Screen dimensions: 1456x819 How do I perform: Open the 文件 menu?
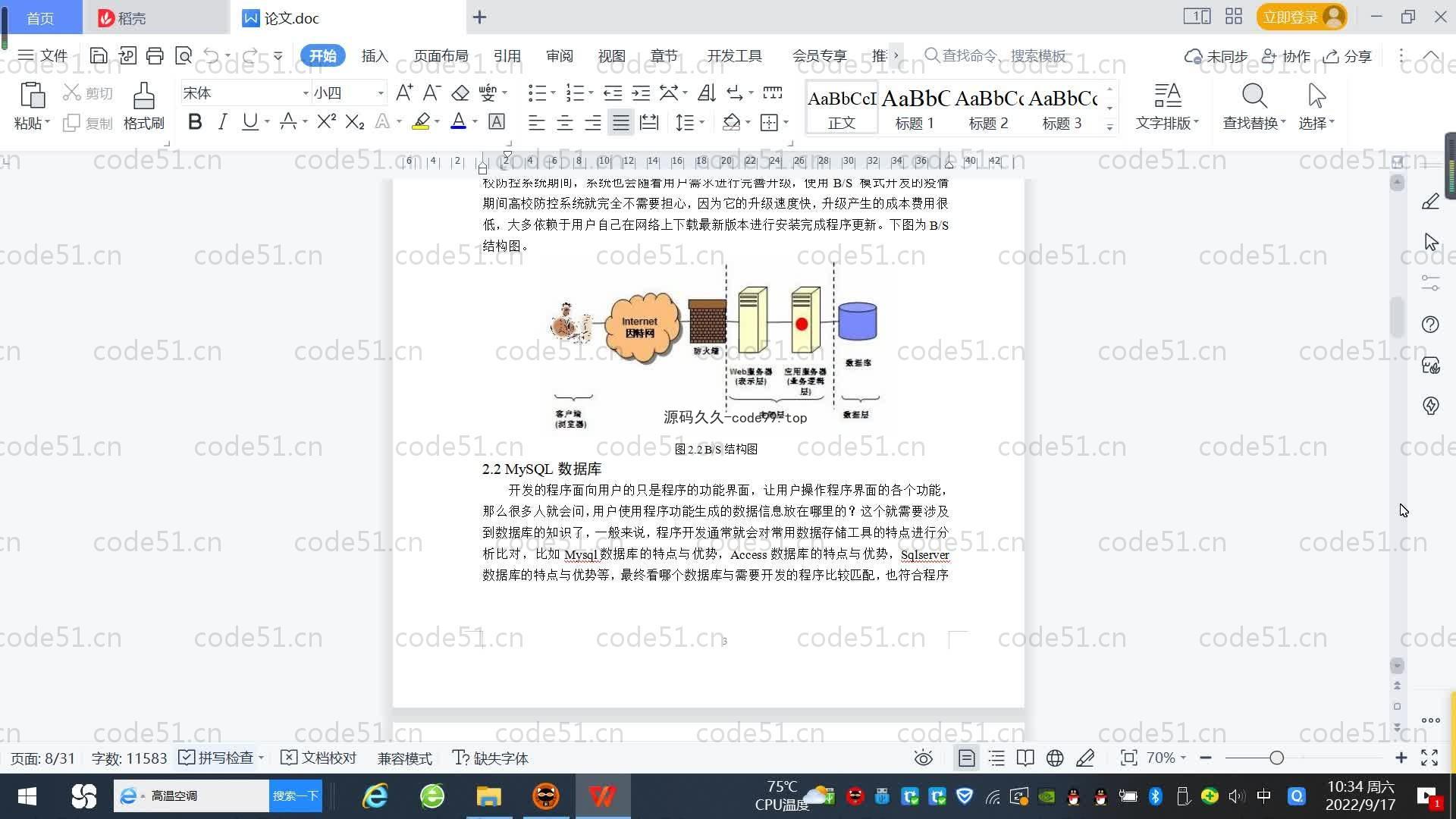coord(43,55)
